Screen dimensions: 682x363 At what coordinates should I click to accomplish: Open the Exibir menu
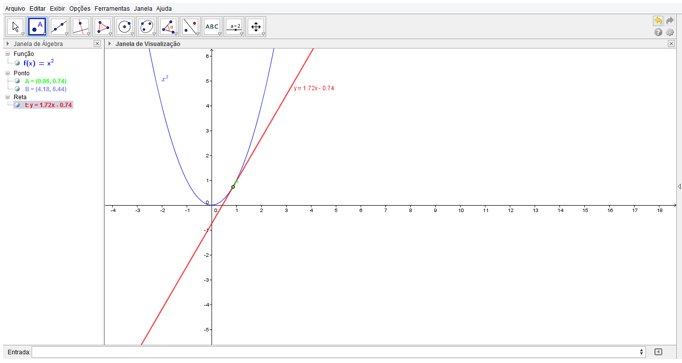coord(57,9)
